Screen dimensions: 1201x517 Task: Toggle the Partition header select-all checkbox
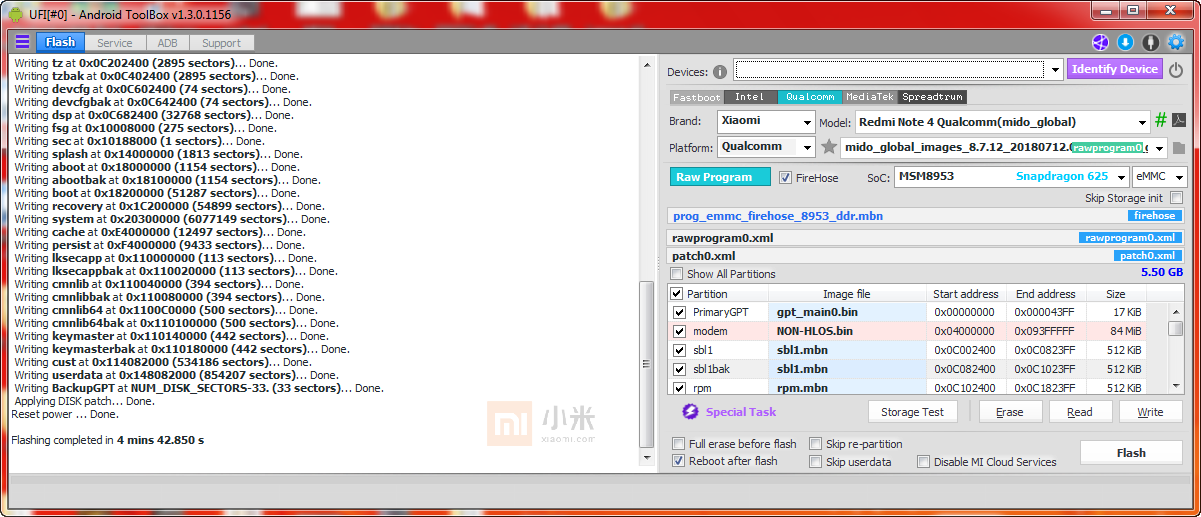[677, 294]
